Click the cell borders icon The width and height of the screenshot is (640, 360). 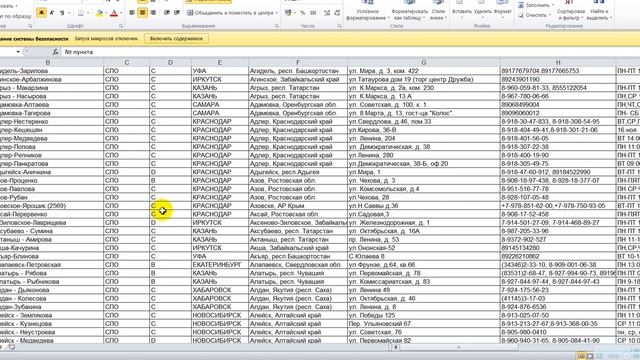pos(80,13)
